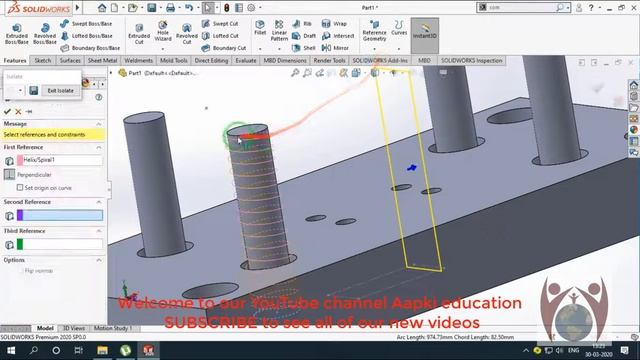Viewport: 640px width, 360px height.
Task: Choose the Swept Boss/Base tool
Action: pos(86,24)
